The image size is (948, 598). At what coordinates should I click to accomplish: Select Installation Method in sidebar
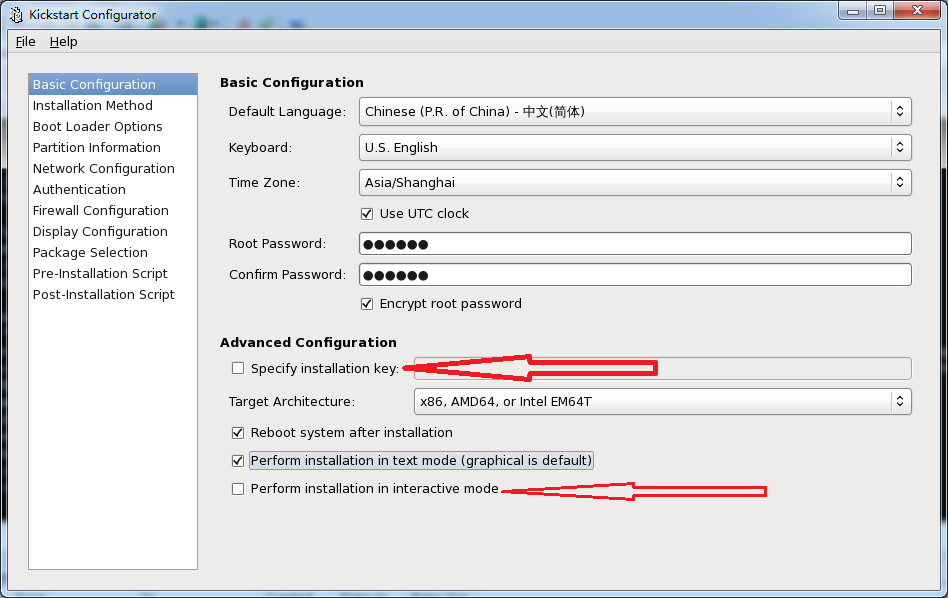click(93, 105)
